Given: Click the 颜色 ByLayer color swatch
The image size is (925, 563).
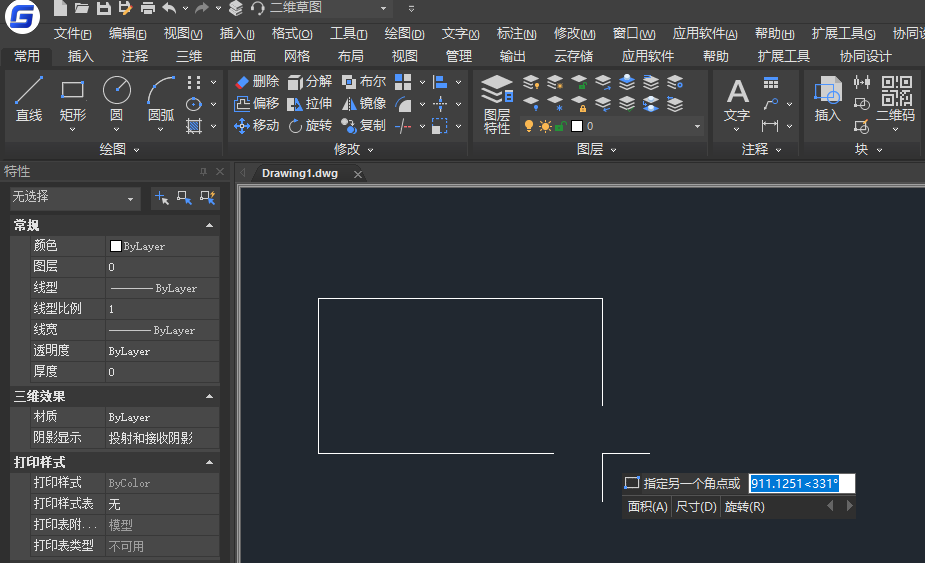Looking at the screenshot, I should click(x=116, y=246).
